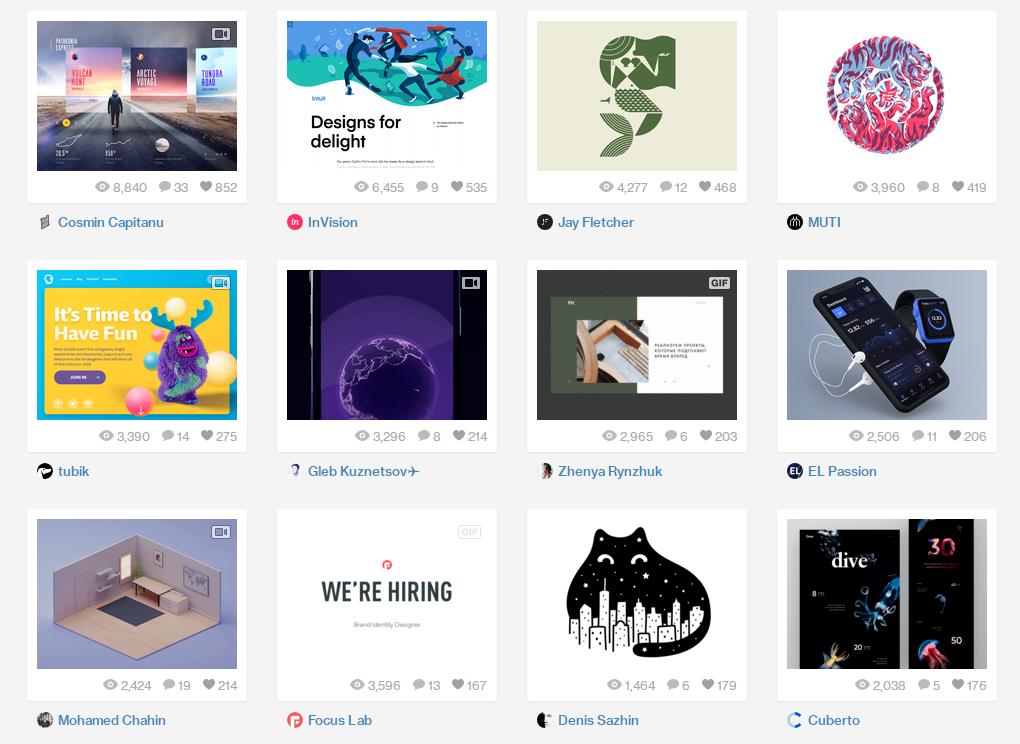Open Gleb Kuznetsov's profile link
The height and width of the screenshot is (744, 1020).
tap(364, 472)
